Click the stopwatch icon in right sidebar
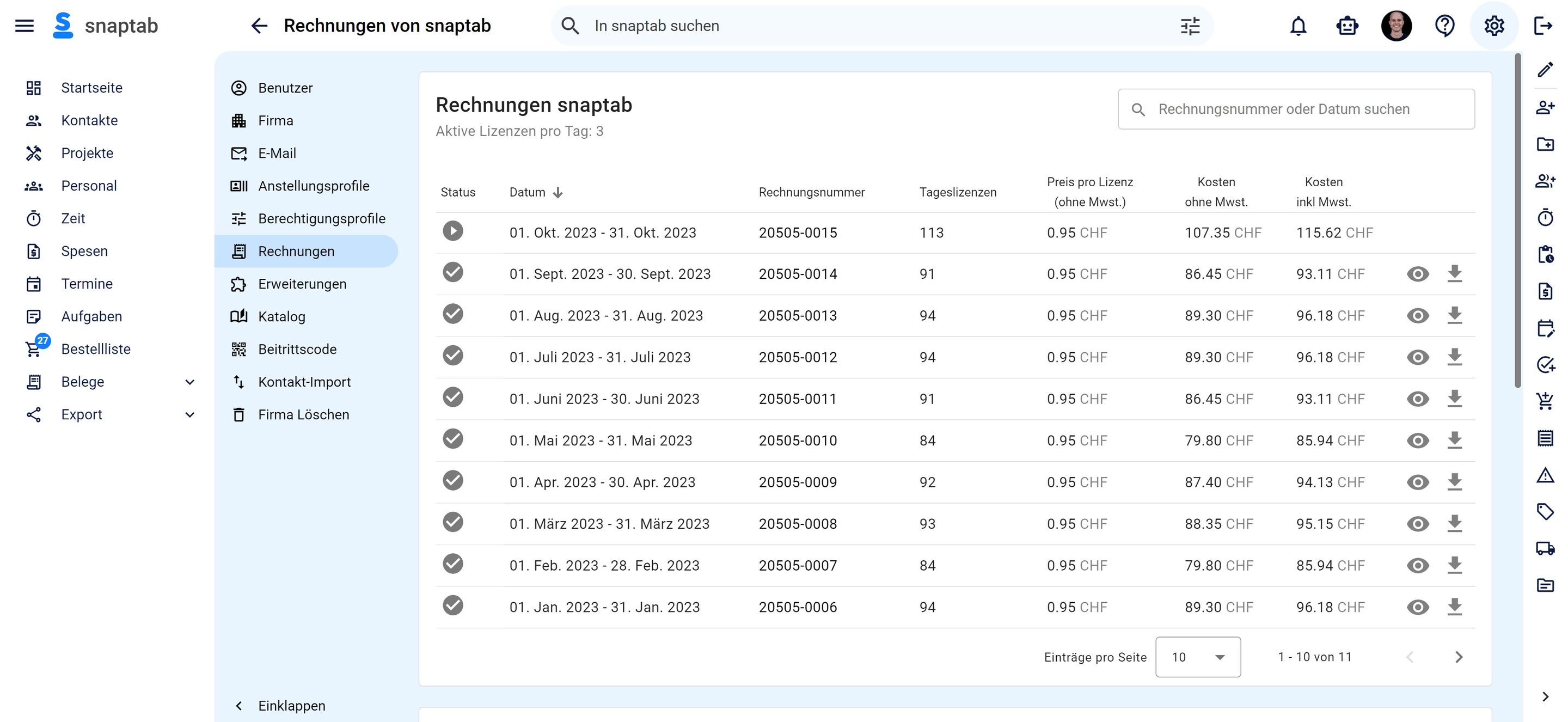This screenshot has height=722, width=1568. (1545, 217)
